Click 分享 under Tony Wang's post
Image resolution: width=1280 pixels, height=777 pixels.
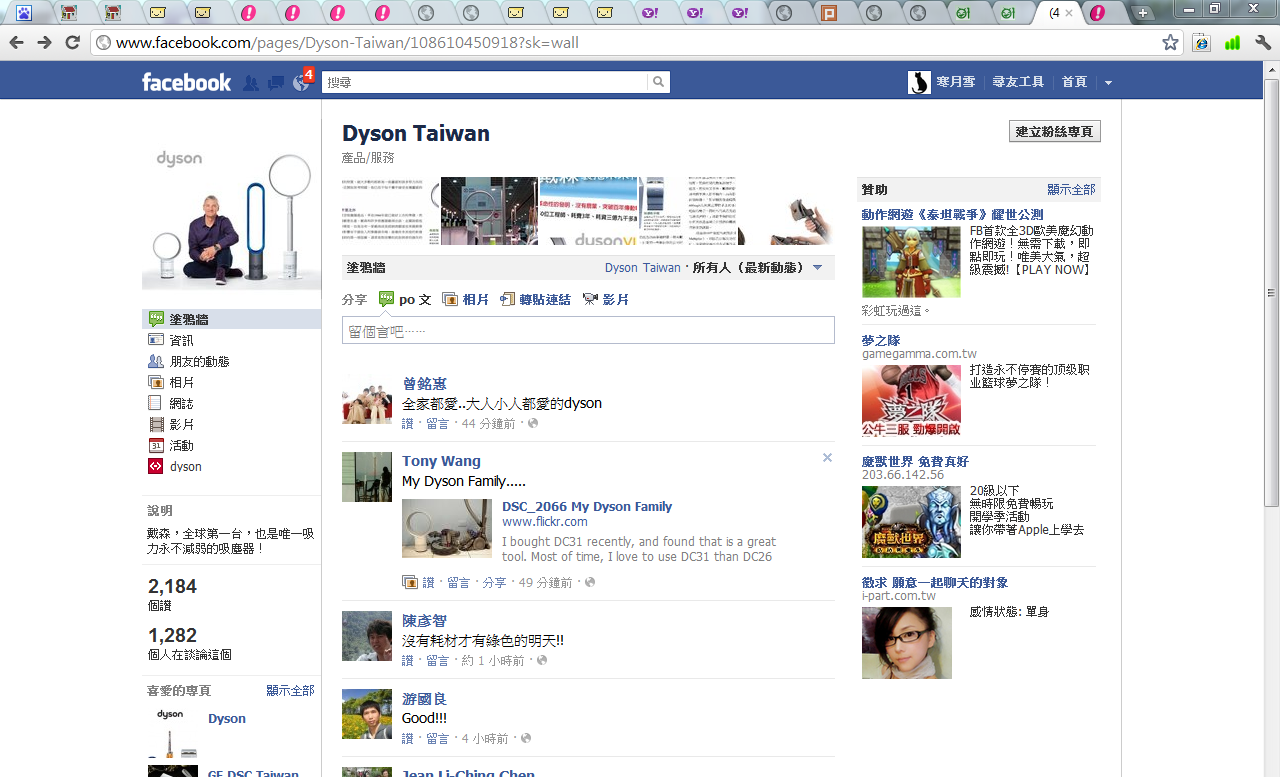[494, 582]
